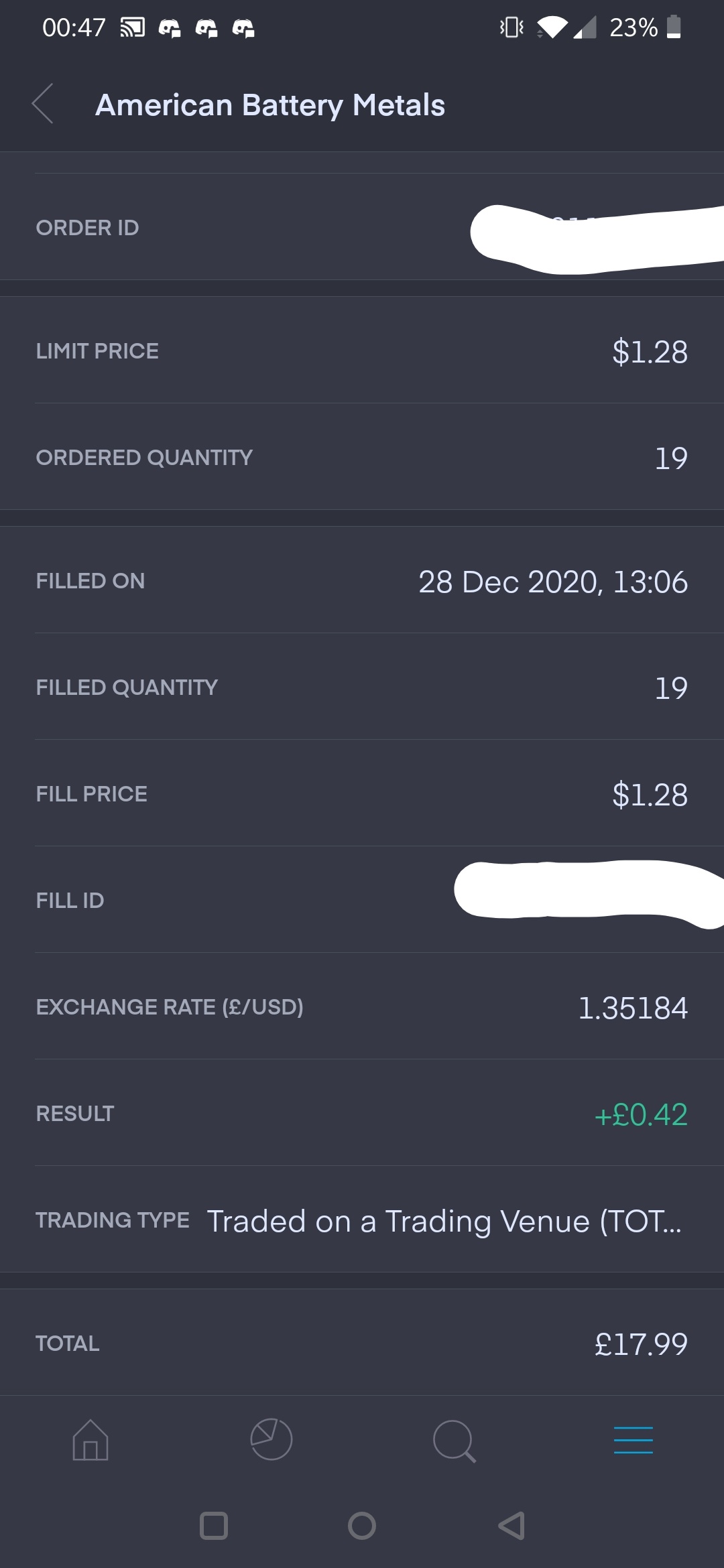Image resolution: width=724 pixels, height=1568 pixels.
Task: Open the hamburger menu tab
Action: [x=633, y=1439]
